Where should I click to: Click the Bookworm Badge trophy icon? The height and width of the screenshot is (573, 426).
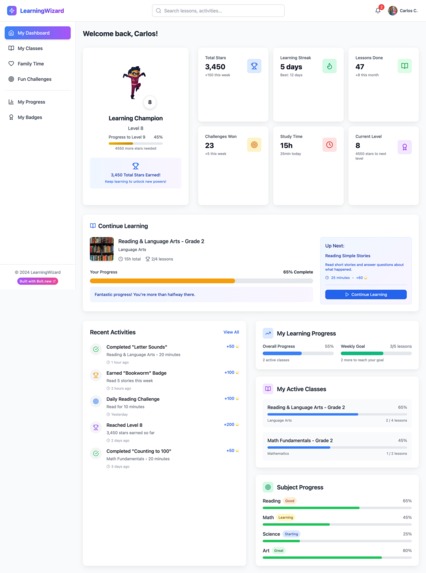click(96, 375)
